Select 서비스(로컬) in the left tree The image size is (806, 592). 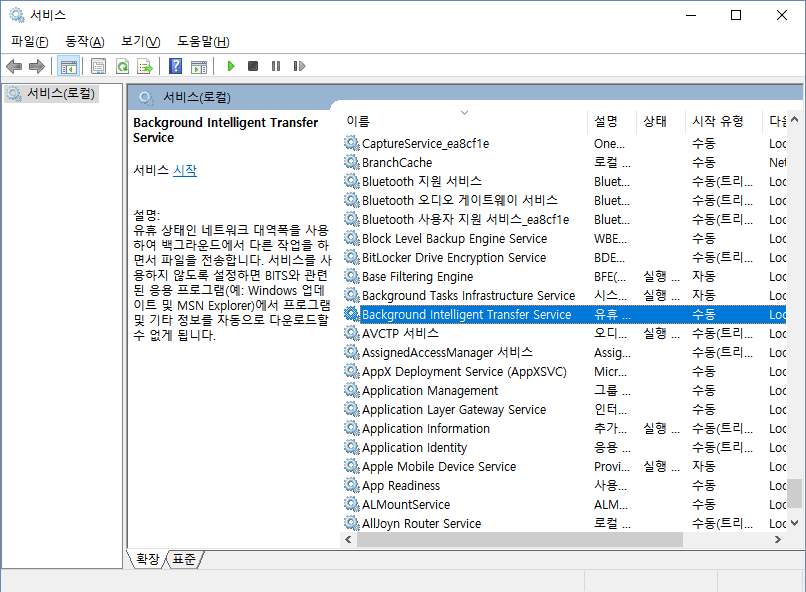[x=60, y=94]
